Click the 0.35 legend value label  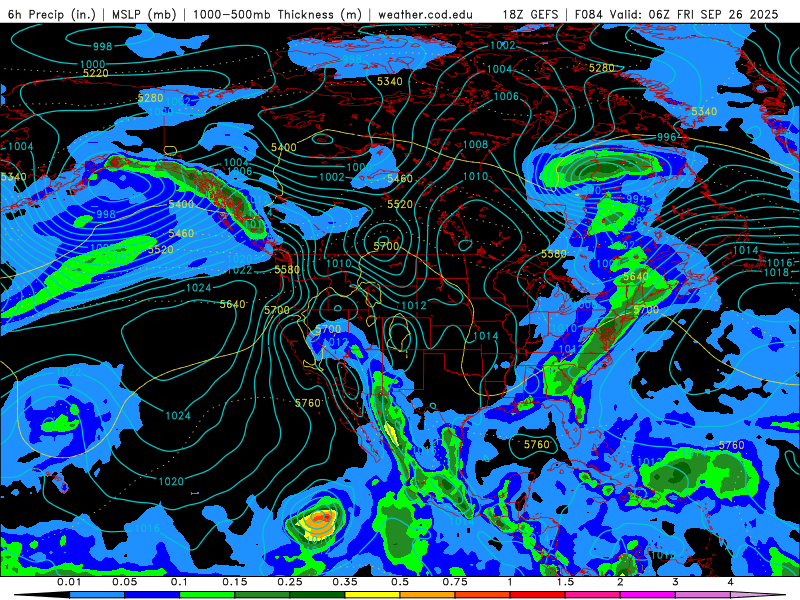[x=345, y=582]
